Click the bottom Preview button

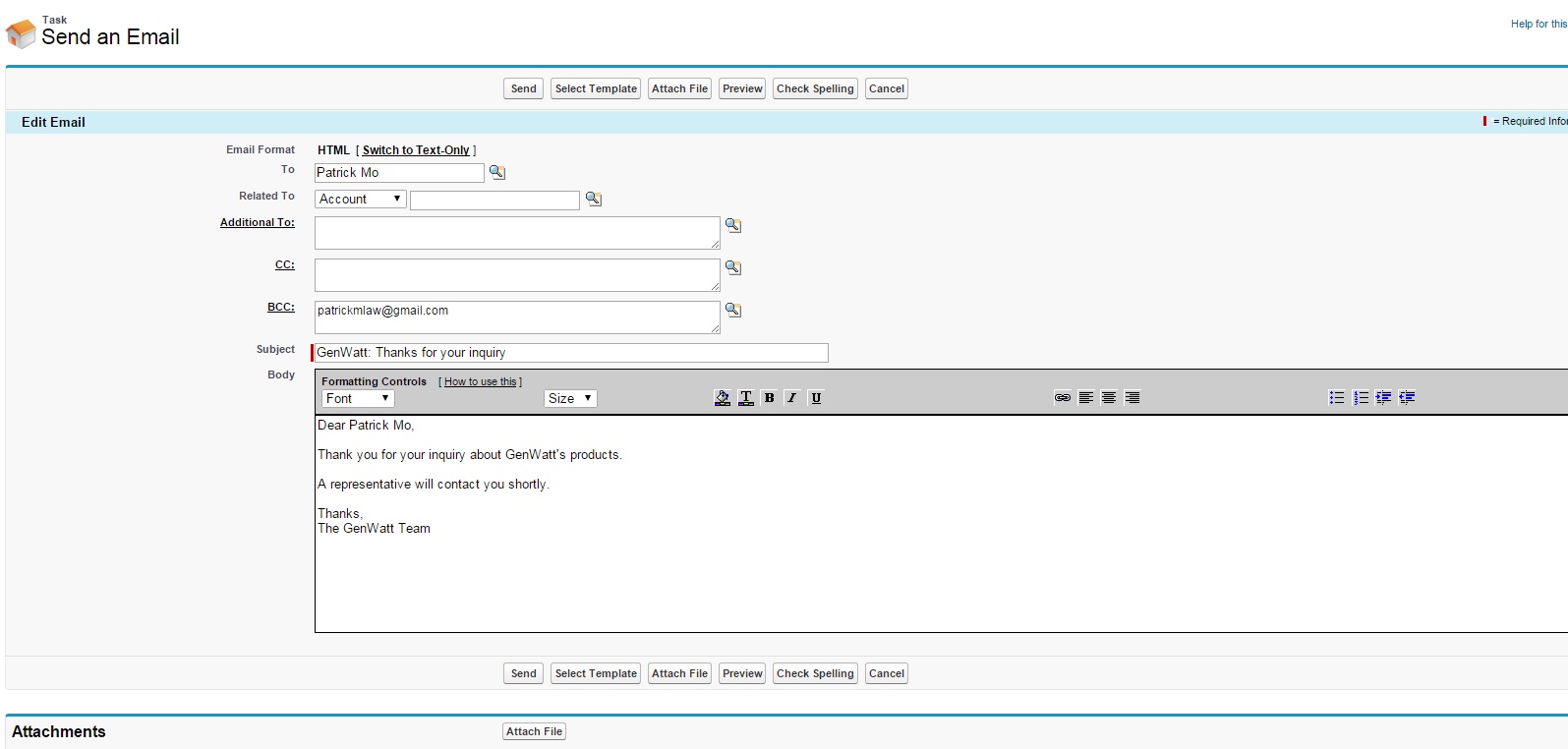pyautogui.click(x=742, y=673)
